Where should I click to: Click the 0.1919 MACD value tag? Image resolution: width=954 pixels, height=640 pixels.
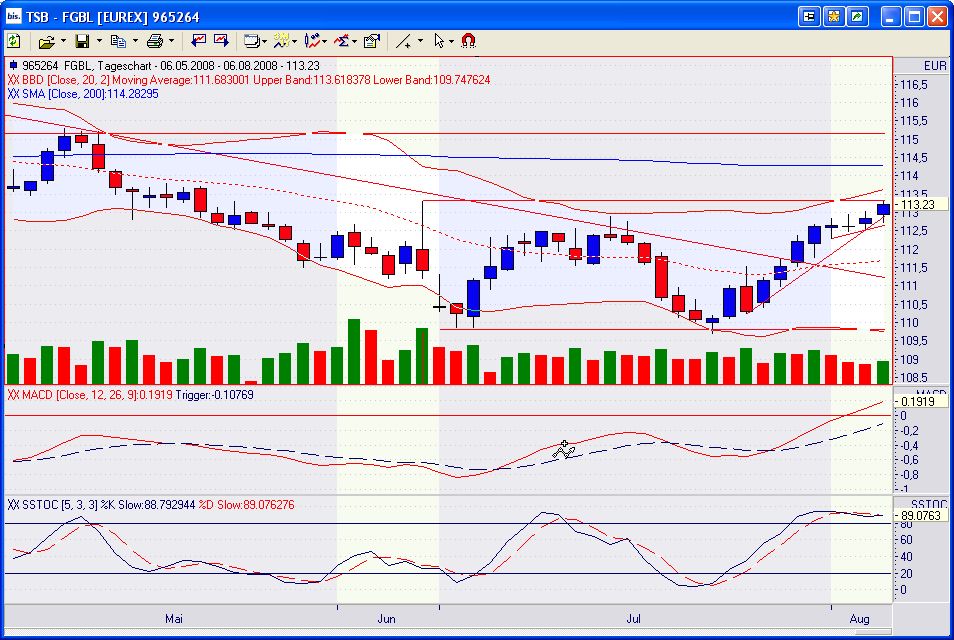coord(921,402)
